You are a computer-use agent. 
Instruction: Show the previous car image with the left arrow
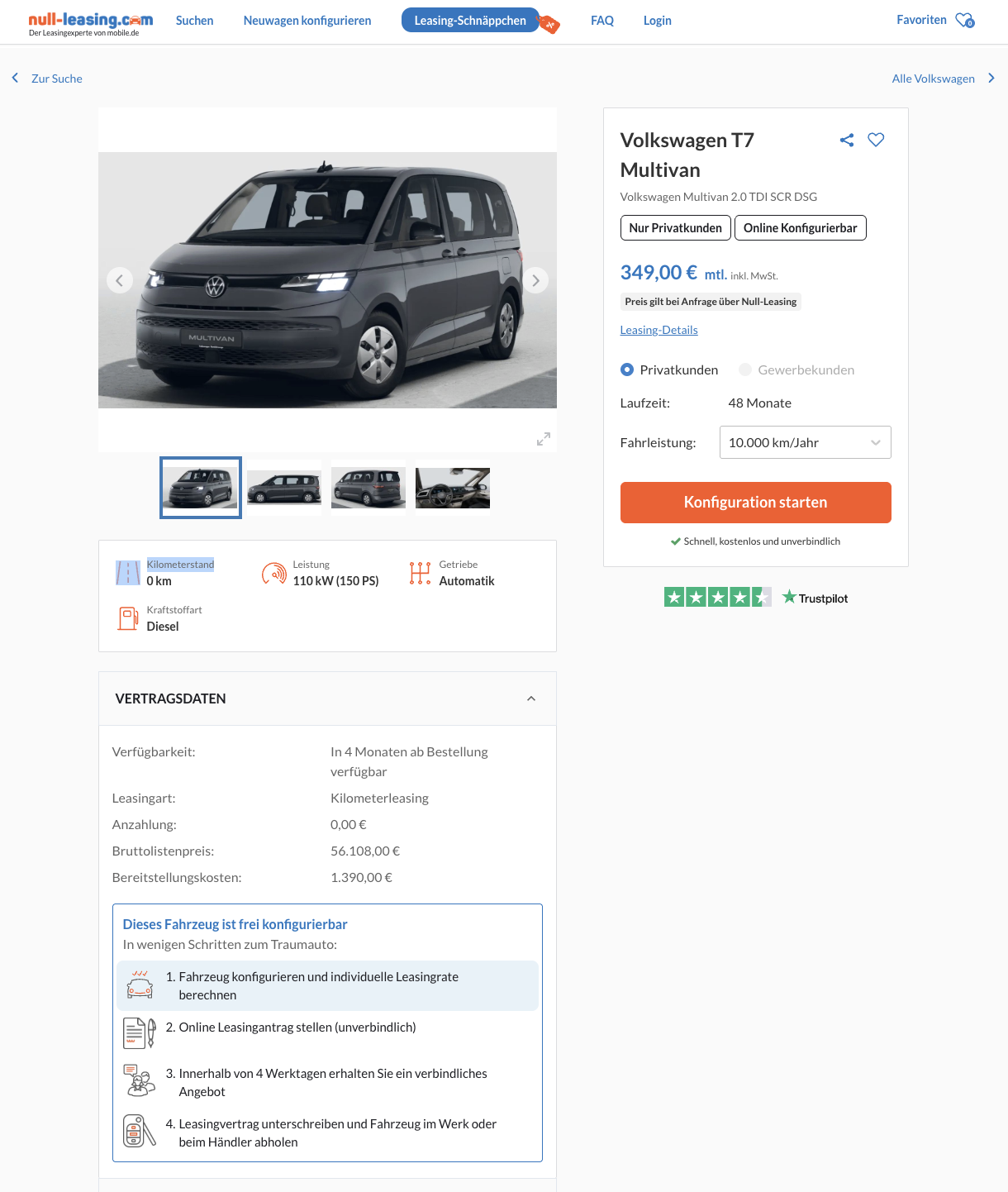click(x=120, y=280)
